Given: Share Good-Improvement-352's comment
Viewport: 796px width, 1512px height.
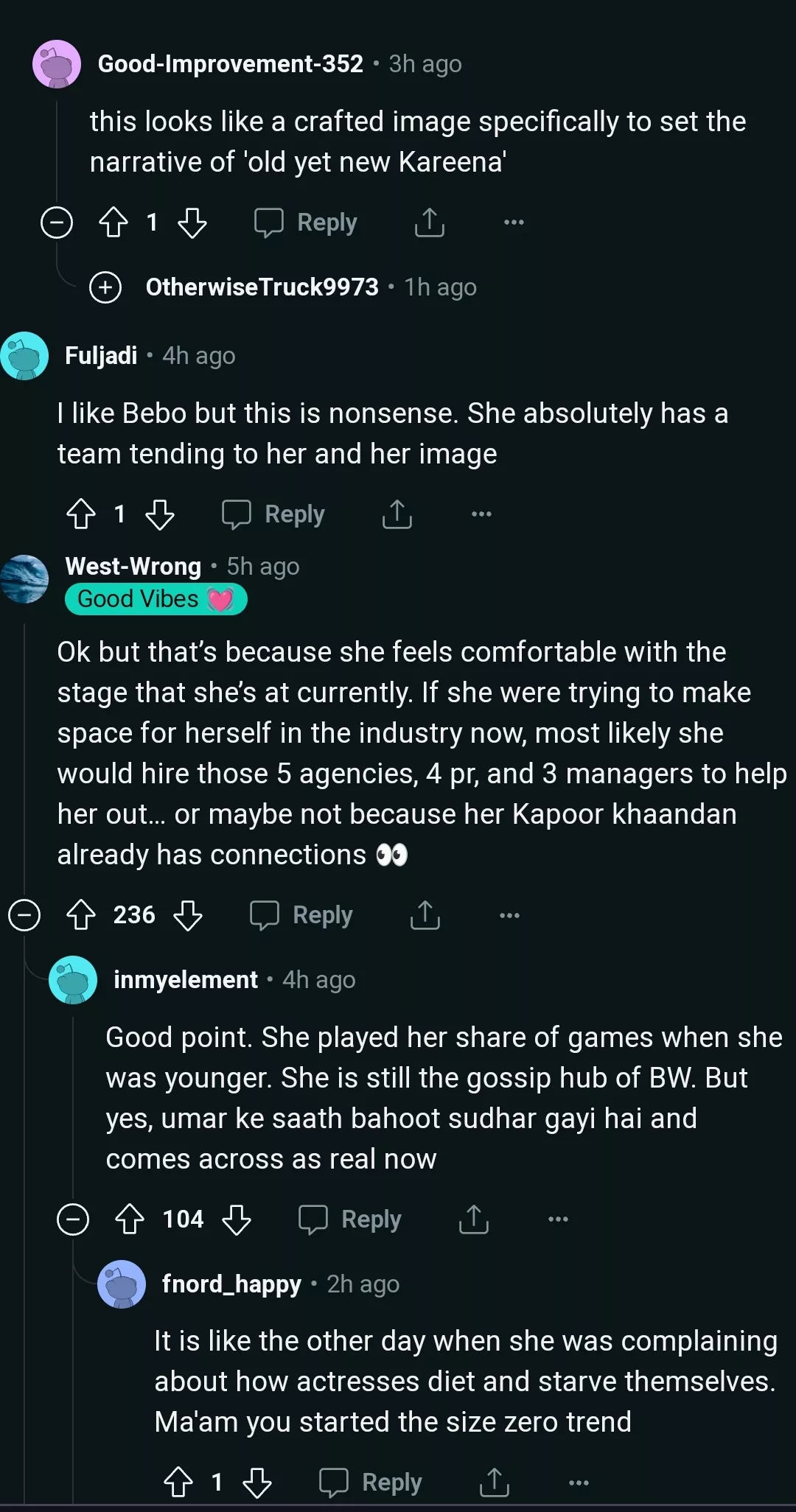Looking at the screenshot, I should point(430,223).
